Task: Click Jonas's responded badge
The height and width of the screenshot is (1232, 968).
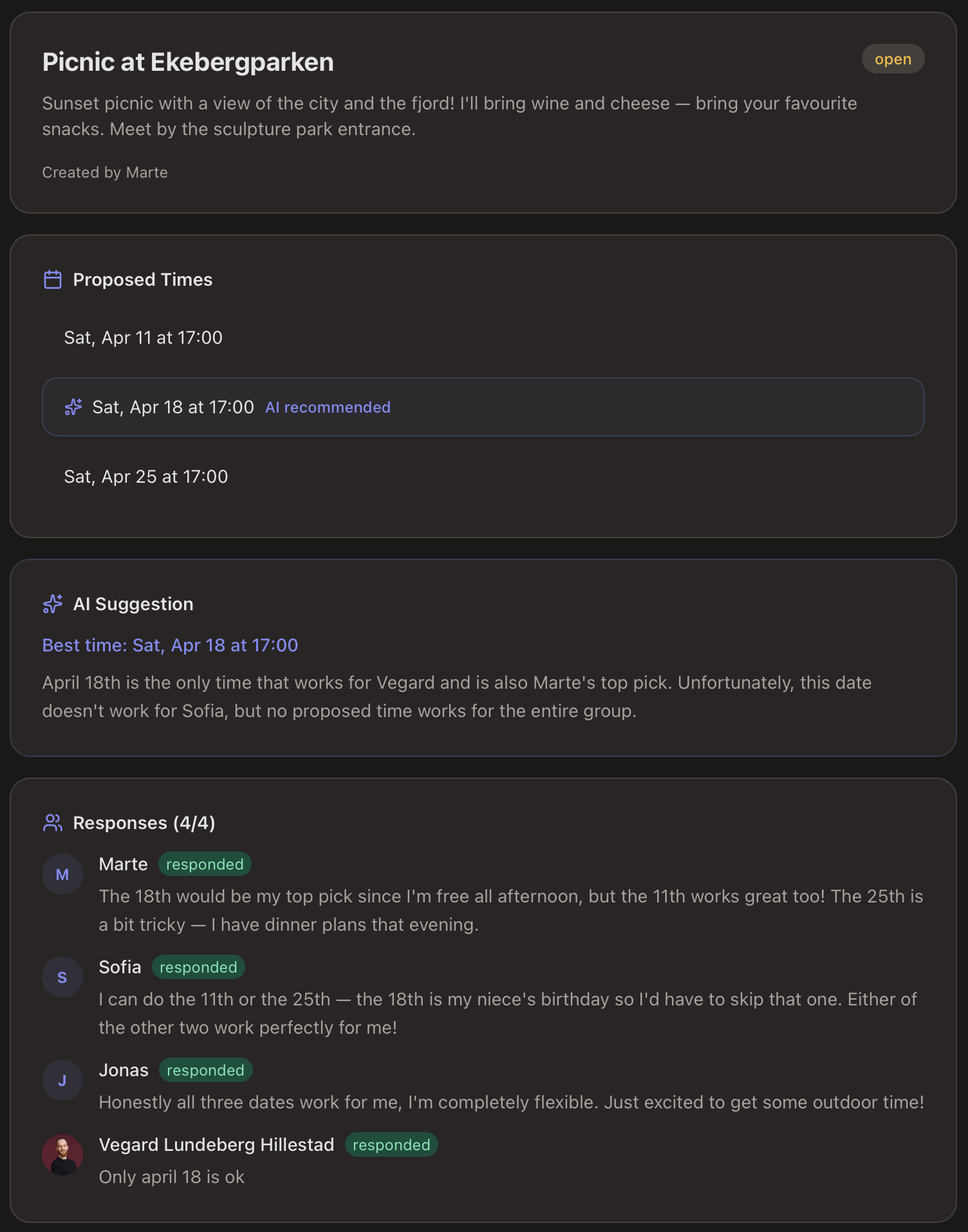Action: (x=205, y=1070)
